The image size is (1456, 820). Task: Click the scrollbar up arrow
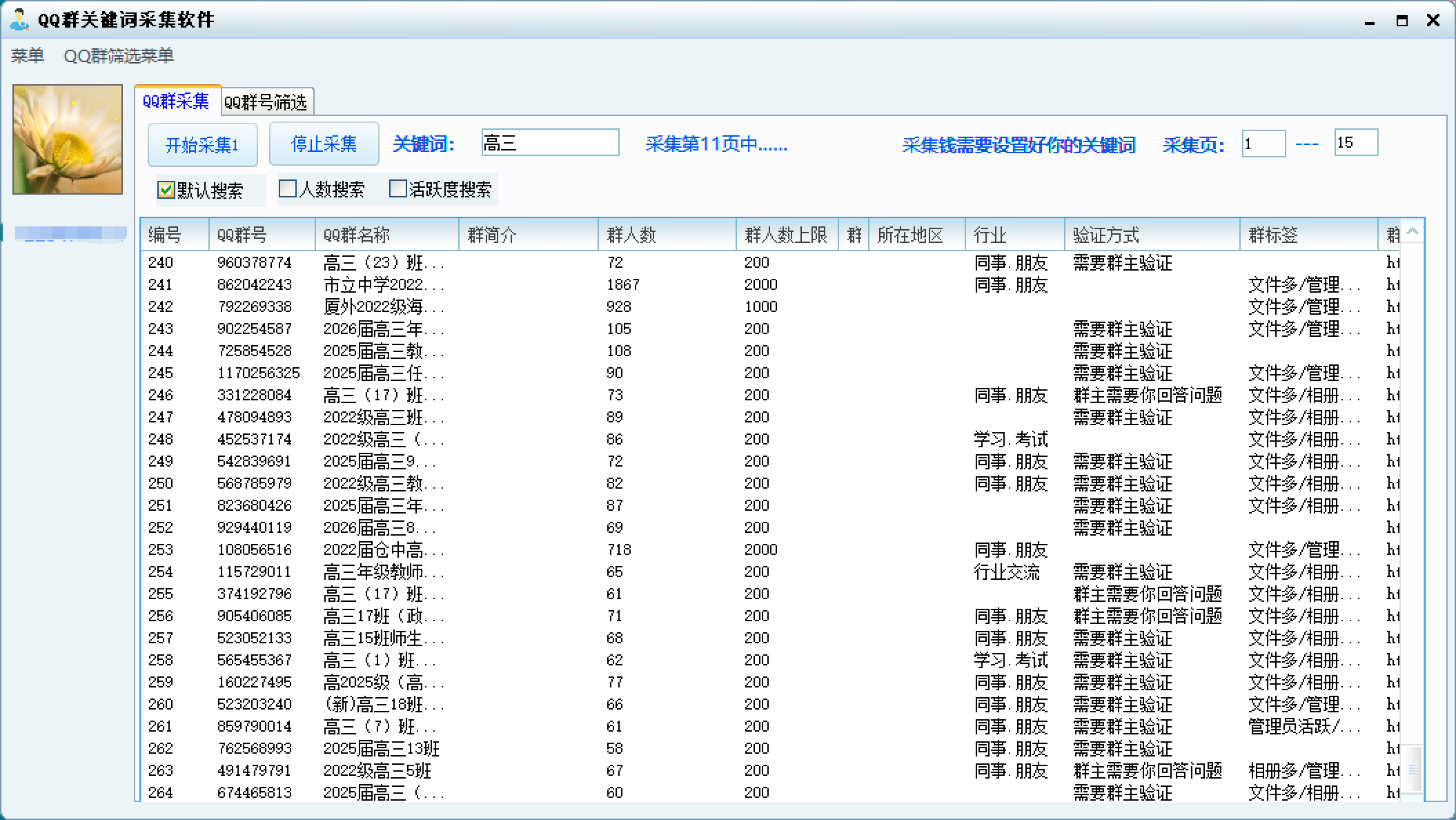[x=1413, y=232]
